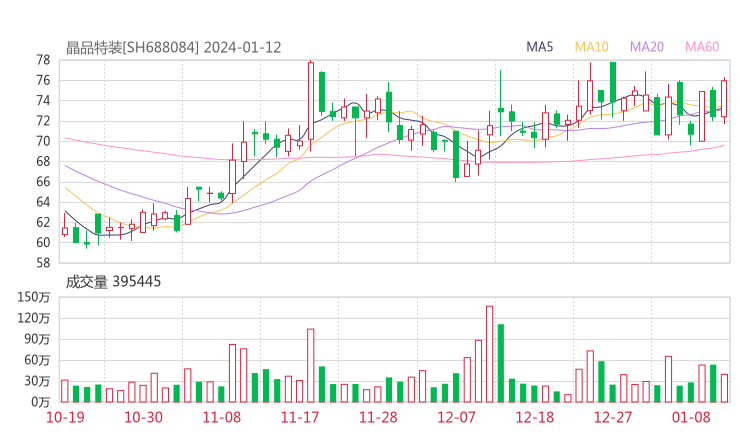The image size is (740, 440).
Task: Click the 11-28 date axis label
Action: (378, 417)
